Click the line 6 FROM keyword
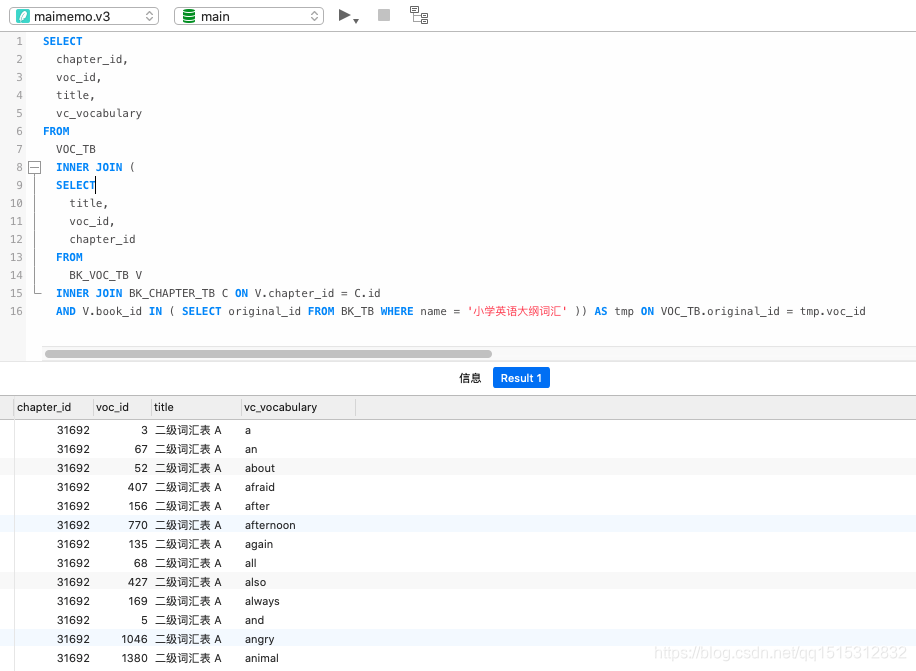The width and height of the screenshot is (916, 671). [56, 131]
